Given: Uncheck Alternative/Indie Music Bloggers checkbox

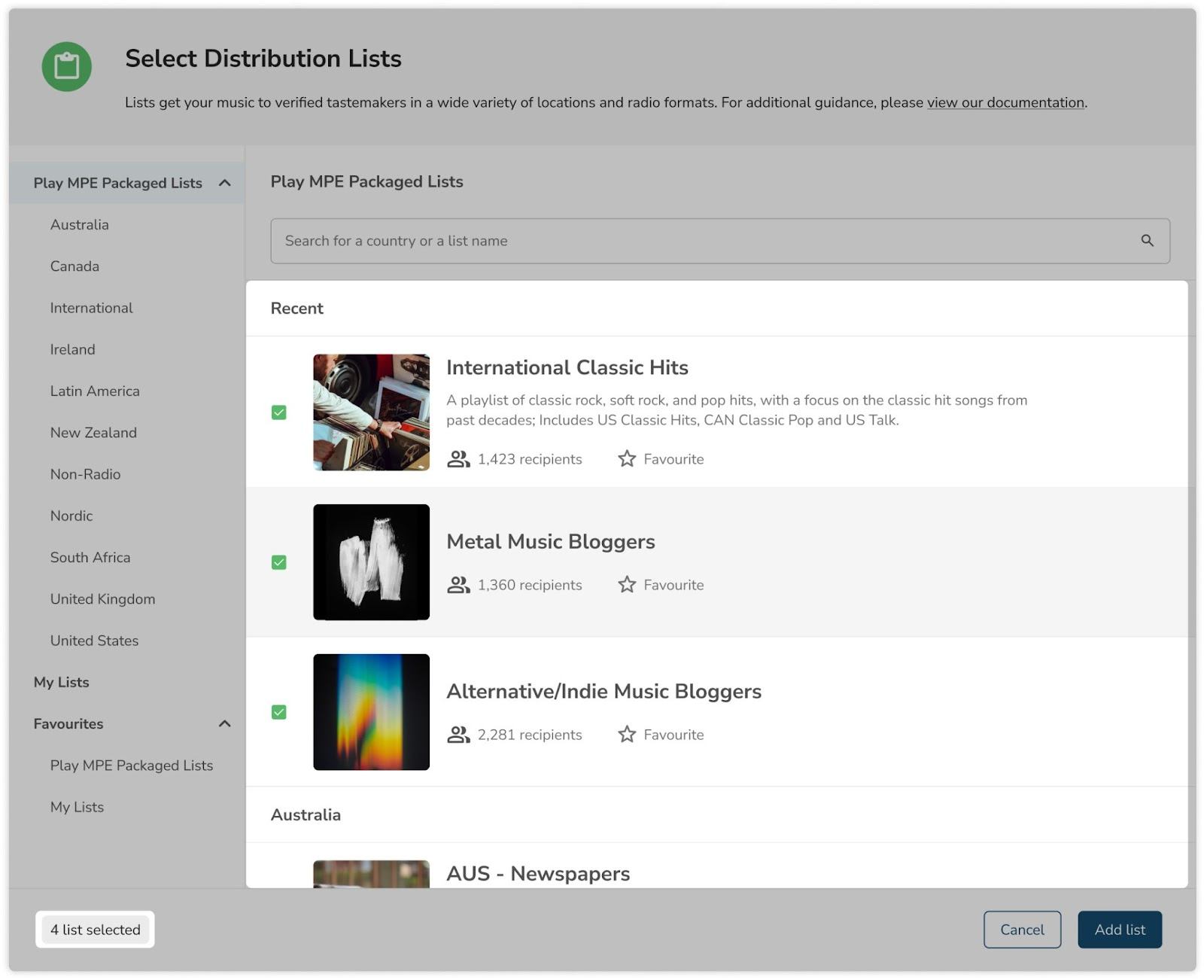Looking at the screenshot, I should click(x=279, y=712).
